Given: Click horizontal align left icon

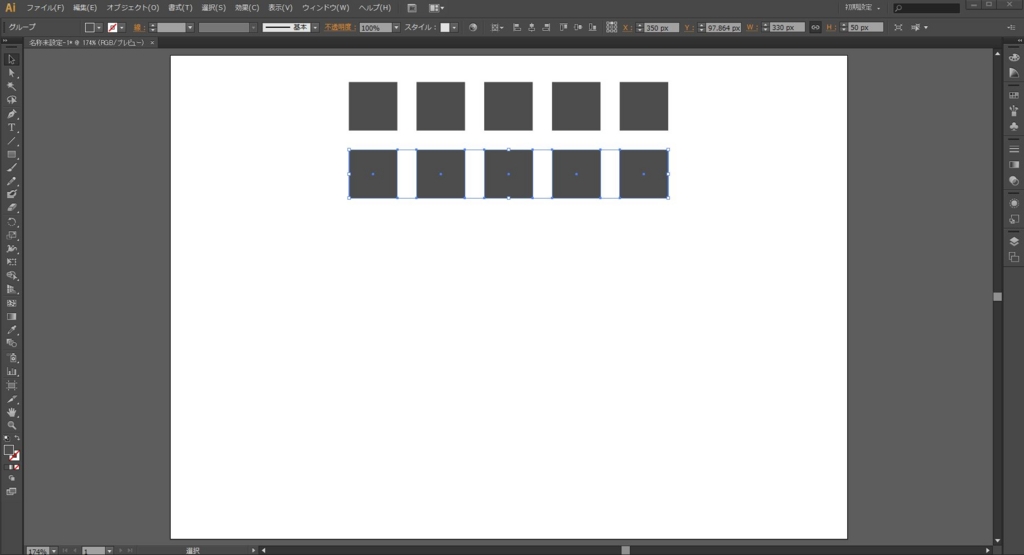Looking at the screenshot, I should tap(517, 27).
